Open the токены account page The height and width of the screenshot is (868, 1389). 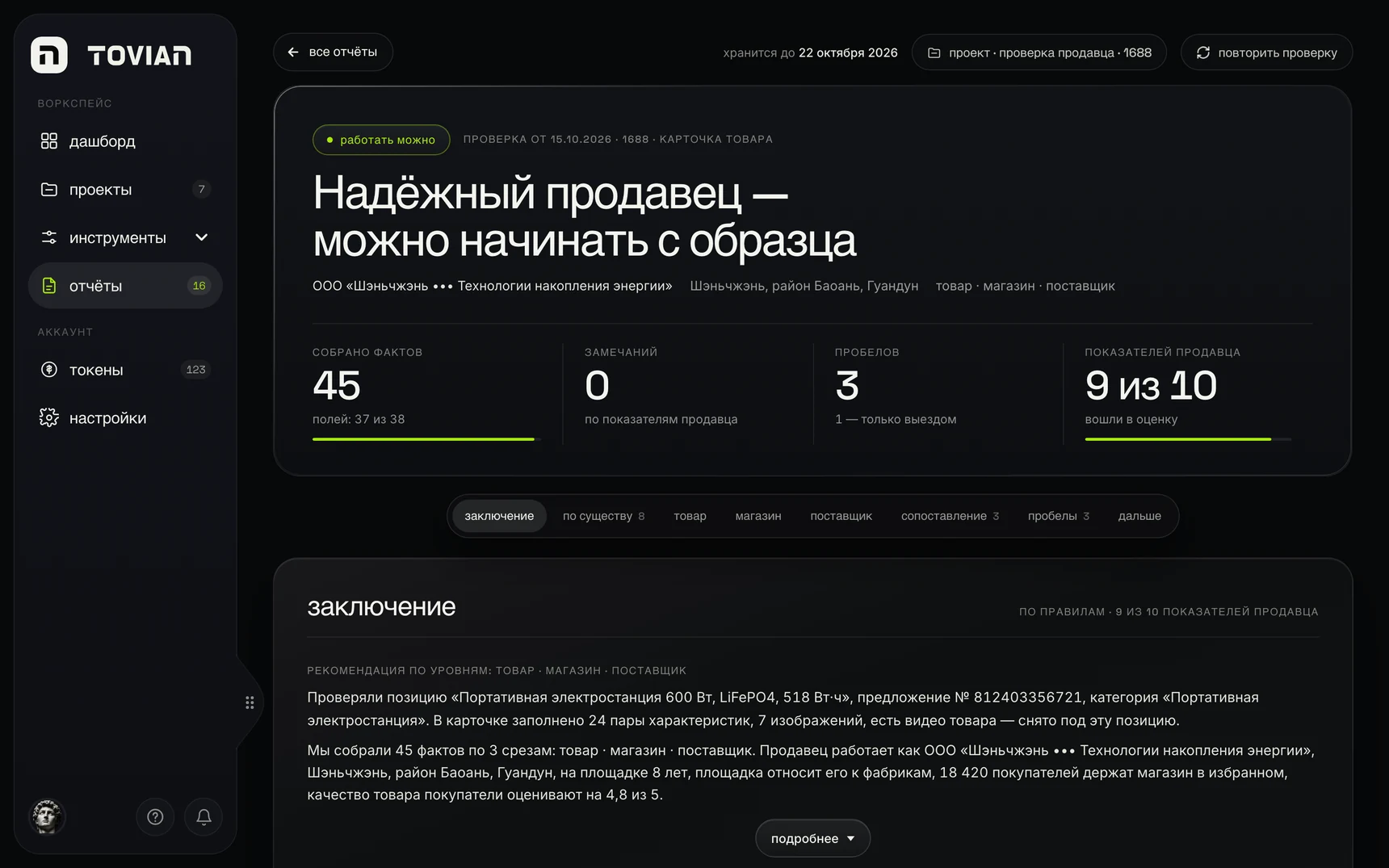click(x=125, y=370)
